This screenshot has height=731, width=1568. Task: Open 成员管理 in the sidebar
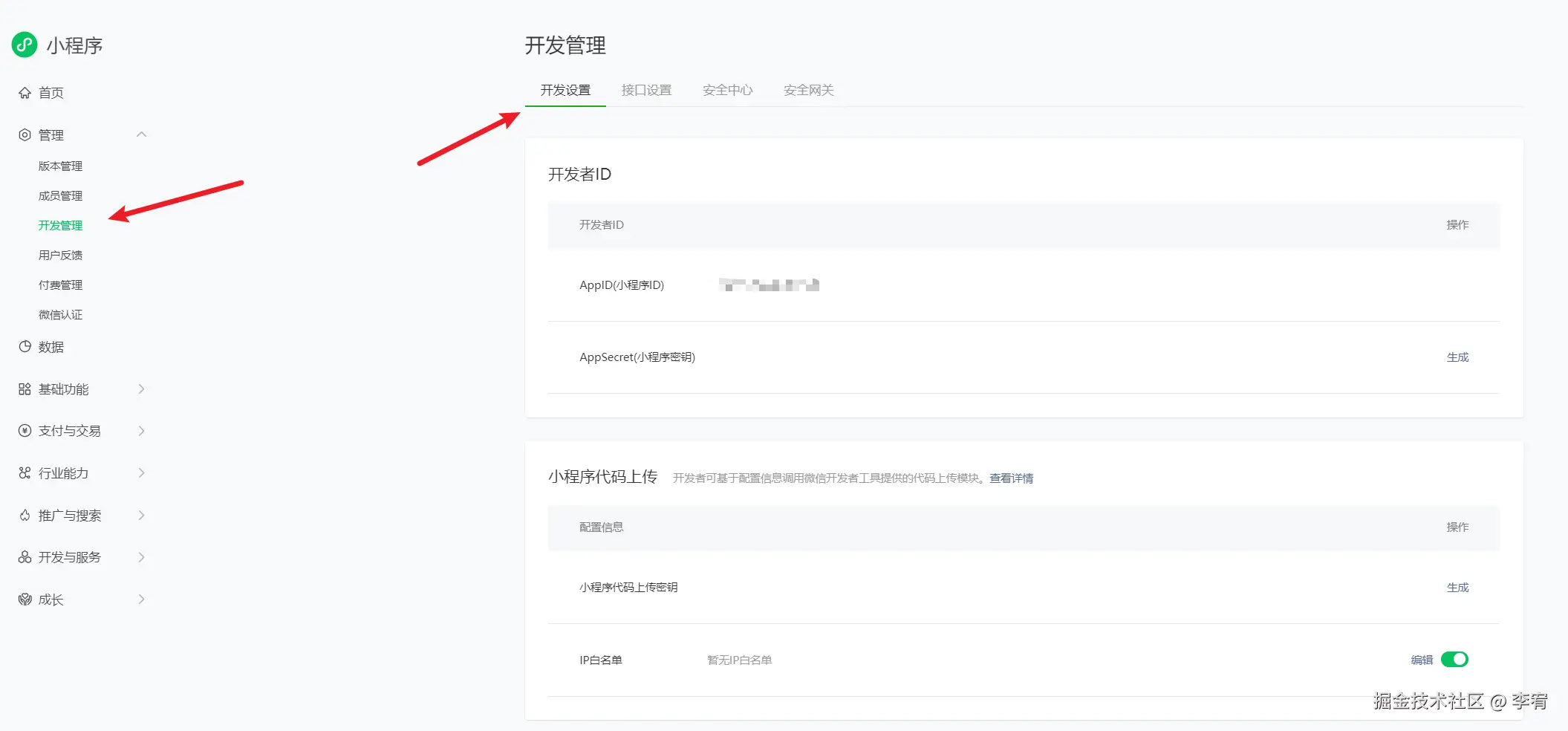60,195
